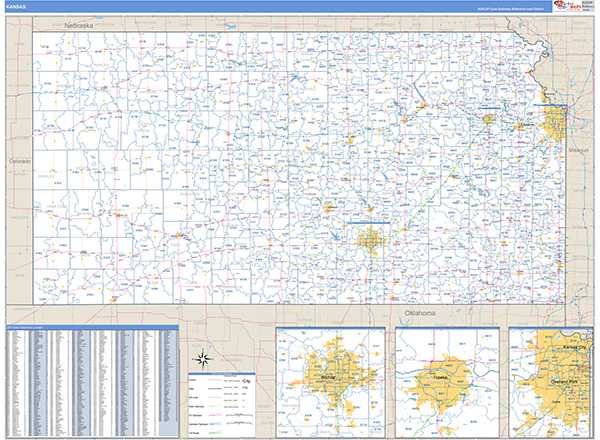This screenshot has height=440, width=600.
Task: Click the Wichita label in inset
Action: tap(328, 378)
